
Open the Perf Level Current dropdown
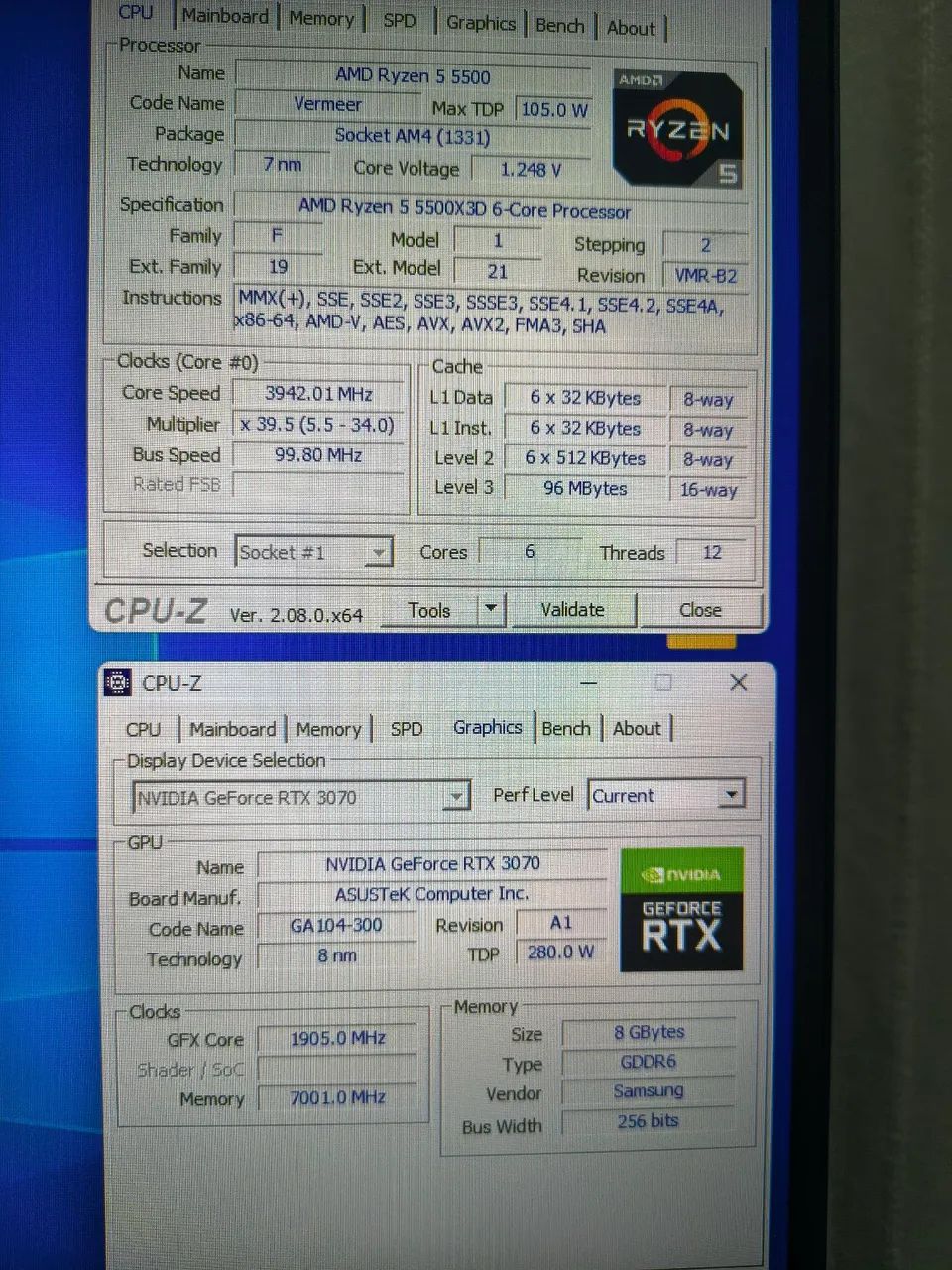tap(666, 795)
